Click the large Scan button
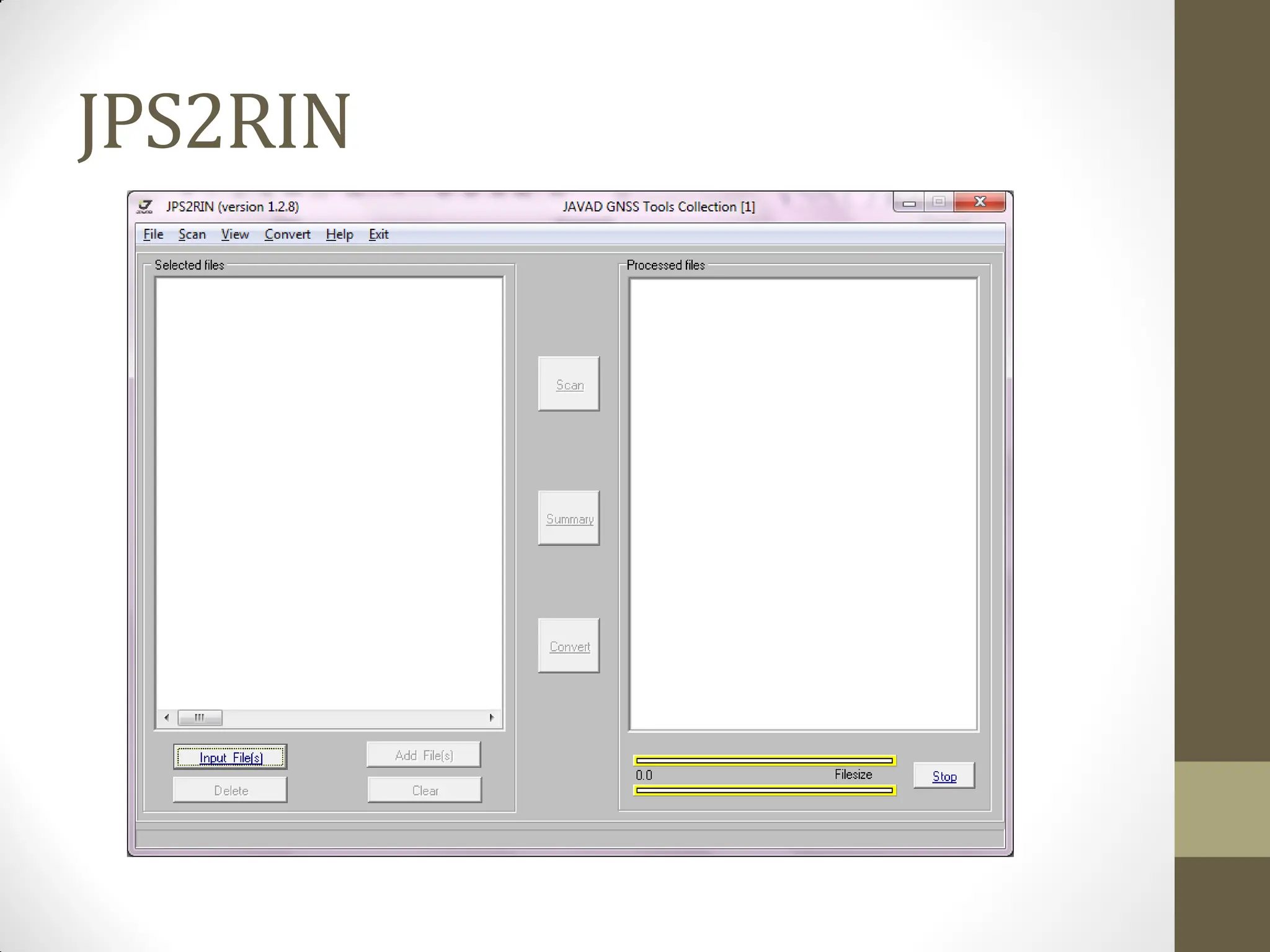The image size is (1270, 952). tap(569, 384)
